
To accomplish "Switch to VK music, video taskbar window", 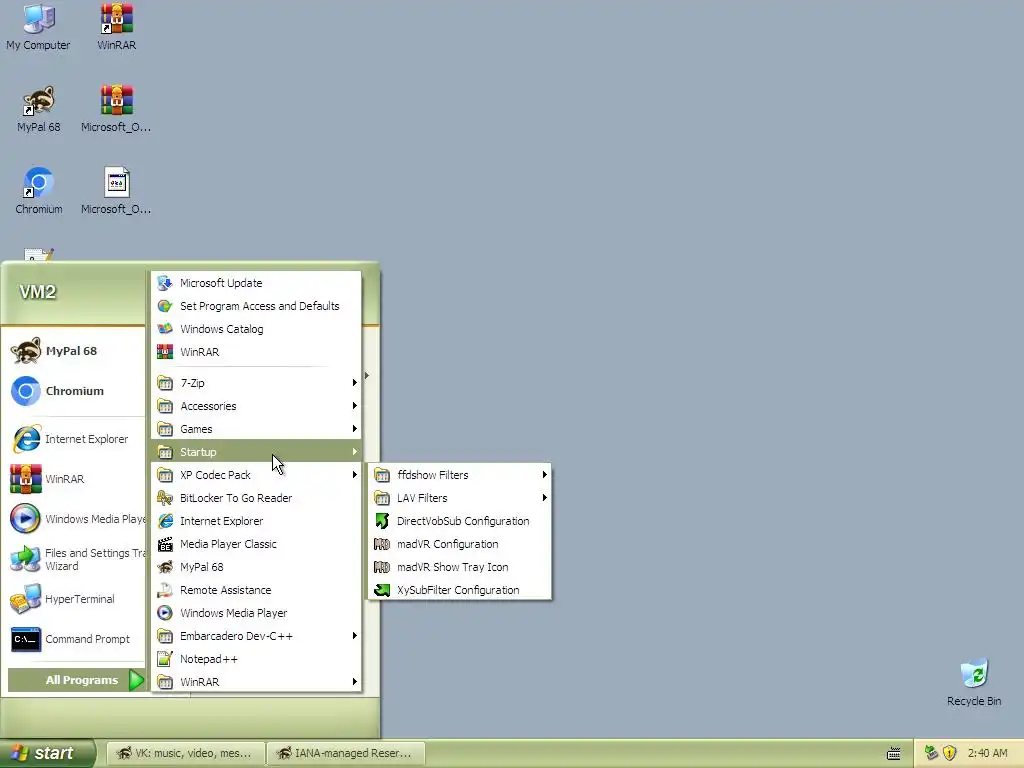I will 185,753.
